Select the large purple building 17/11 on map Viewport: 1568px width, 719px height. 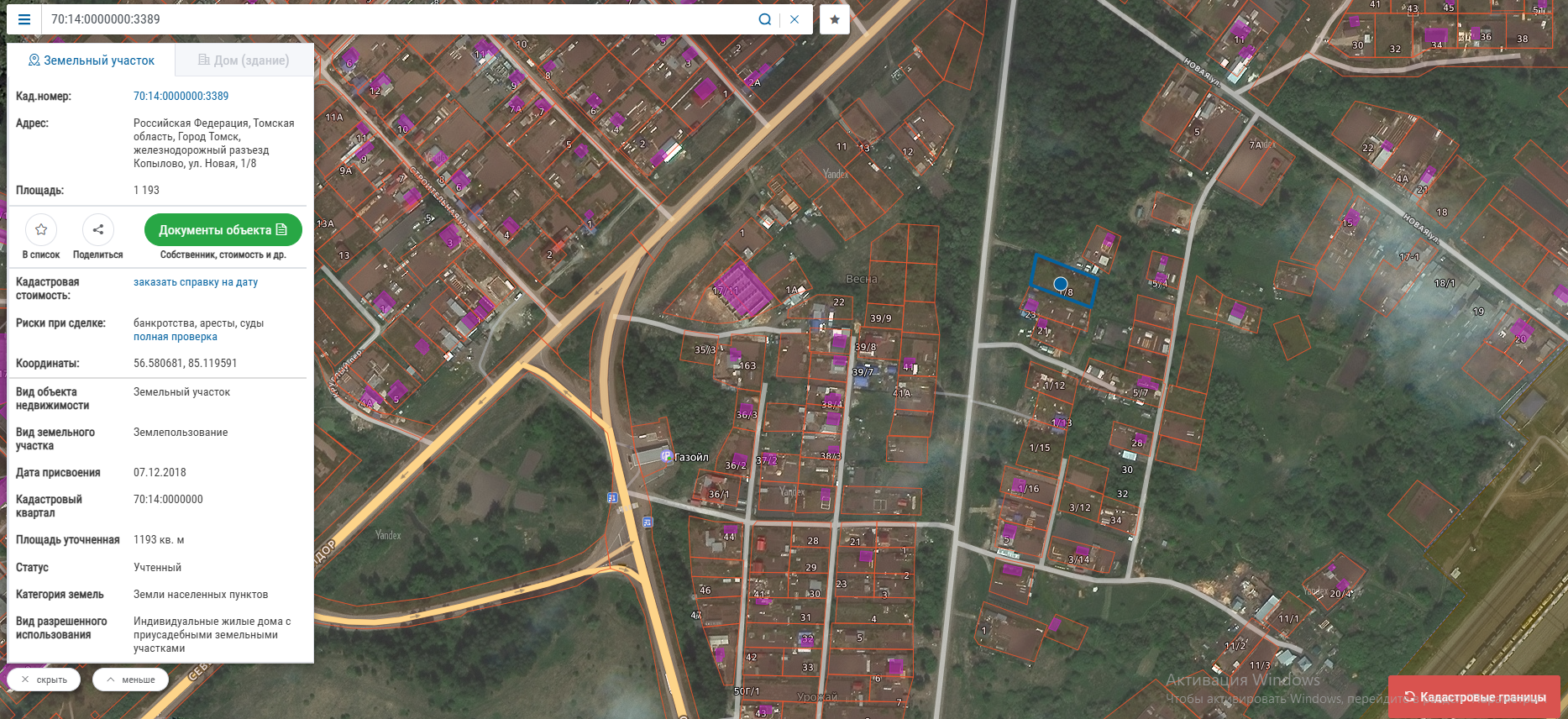pos(742,289)
